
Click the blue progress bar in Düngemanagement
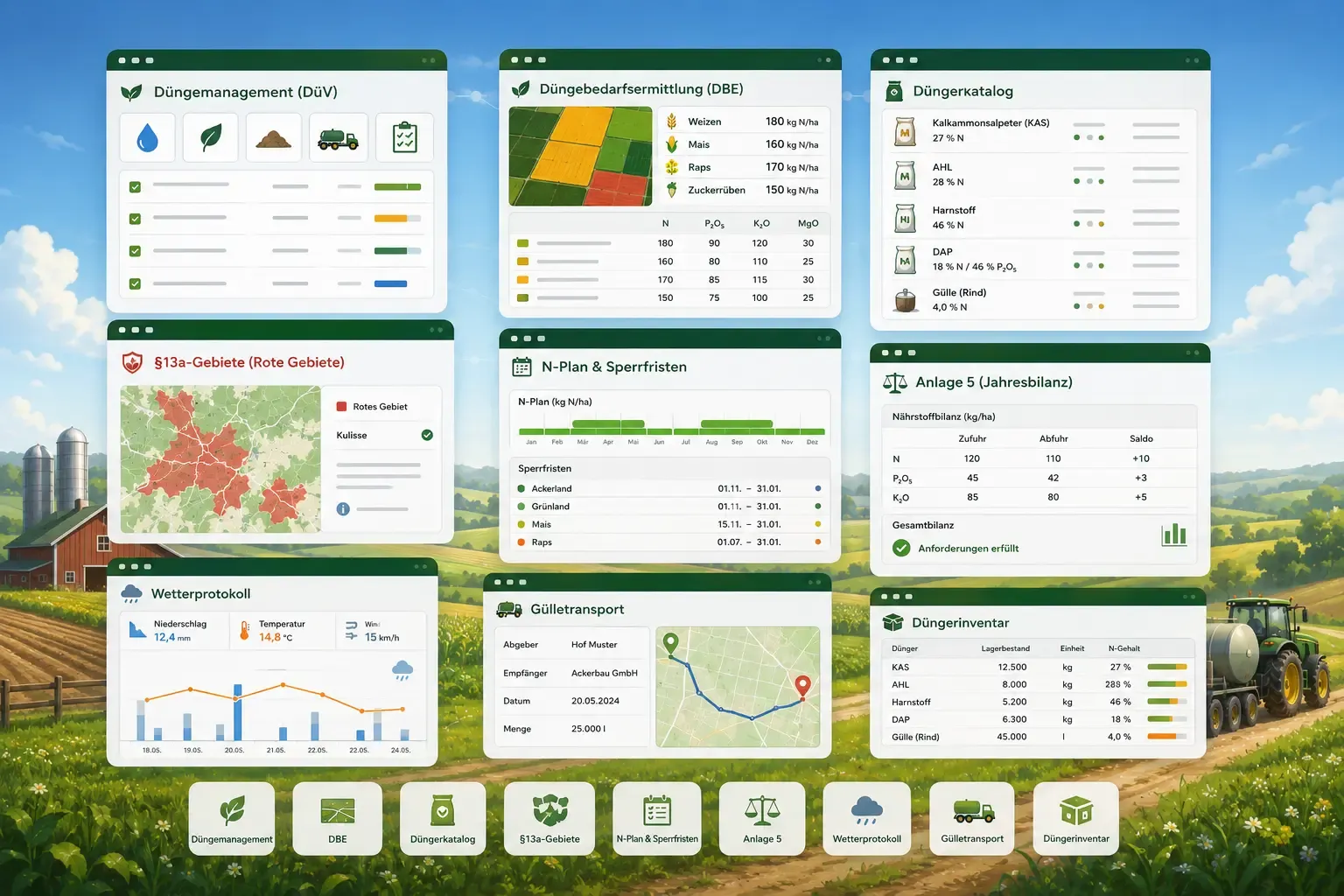pyautogui.click(x=390, y=283)
